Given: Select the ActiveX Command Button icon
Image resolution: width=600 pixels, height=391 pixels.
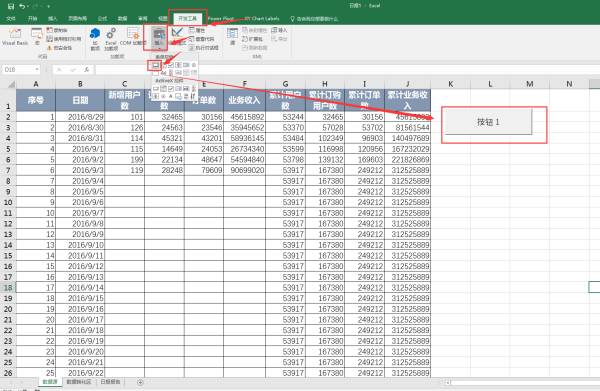Looking at the screenshot, I should tap(156, 89).
